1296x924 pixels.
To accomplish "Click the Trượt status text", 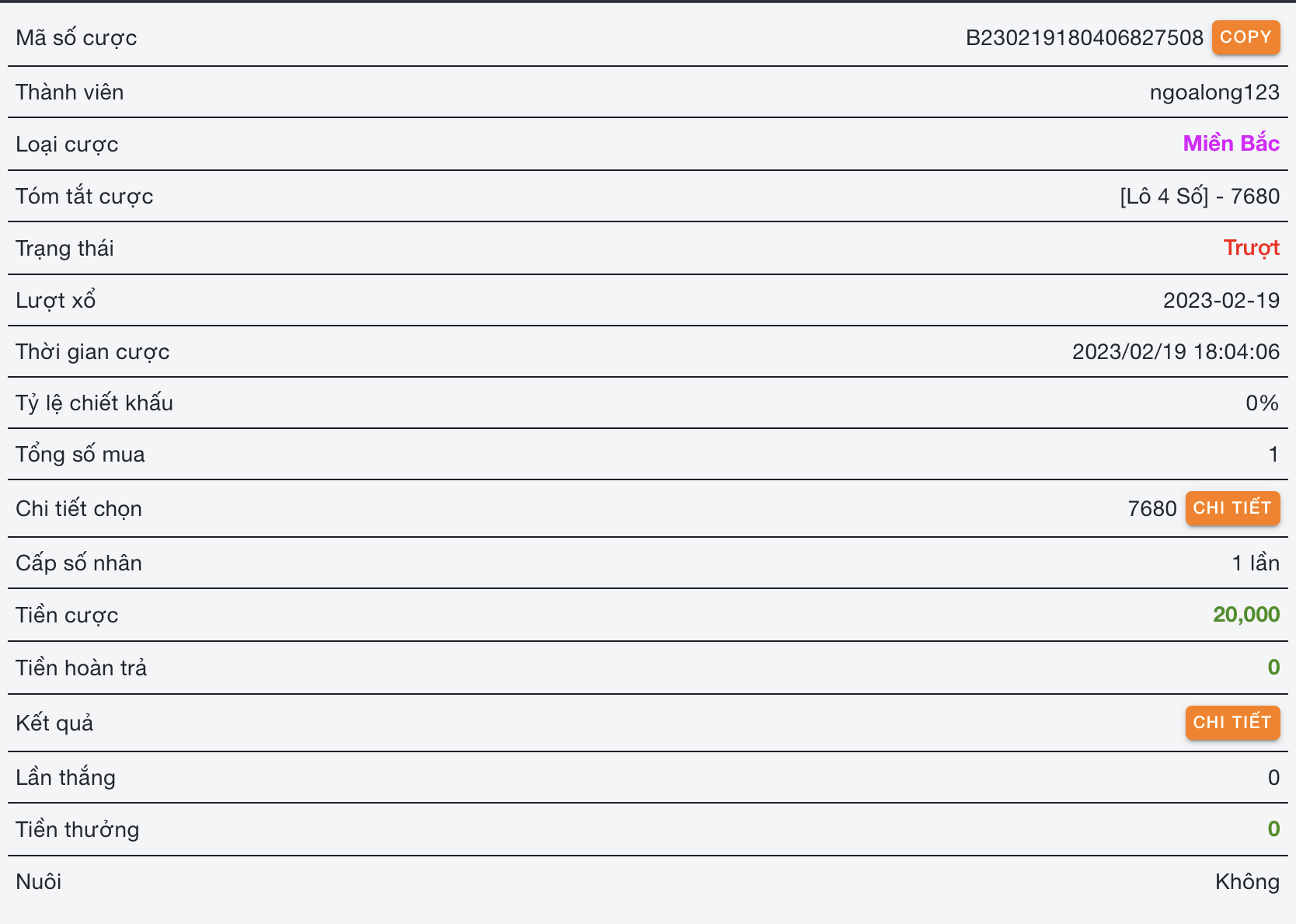I will pyautogui.click(x=1251, y=248).
